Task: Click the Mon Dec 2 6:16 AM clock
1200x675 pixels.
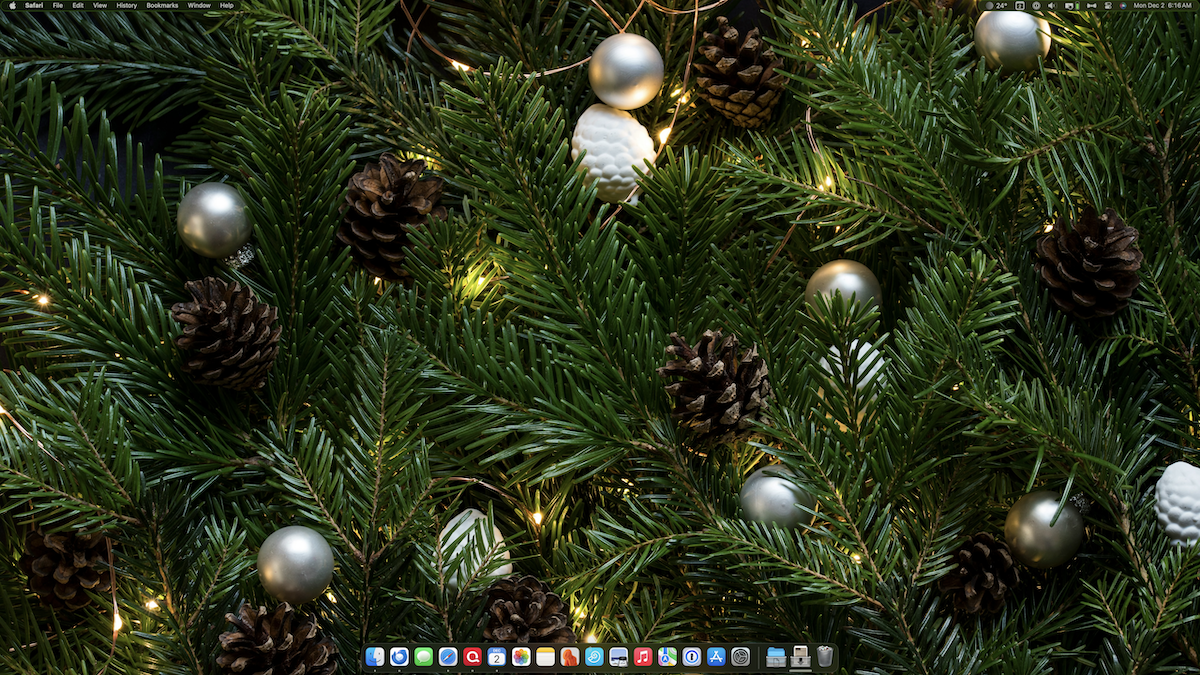Action: (1163, 5)
